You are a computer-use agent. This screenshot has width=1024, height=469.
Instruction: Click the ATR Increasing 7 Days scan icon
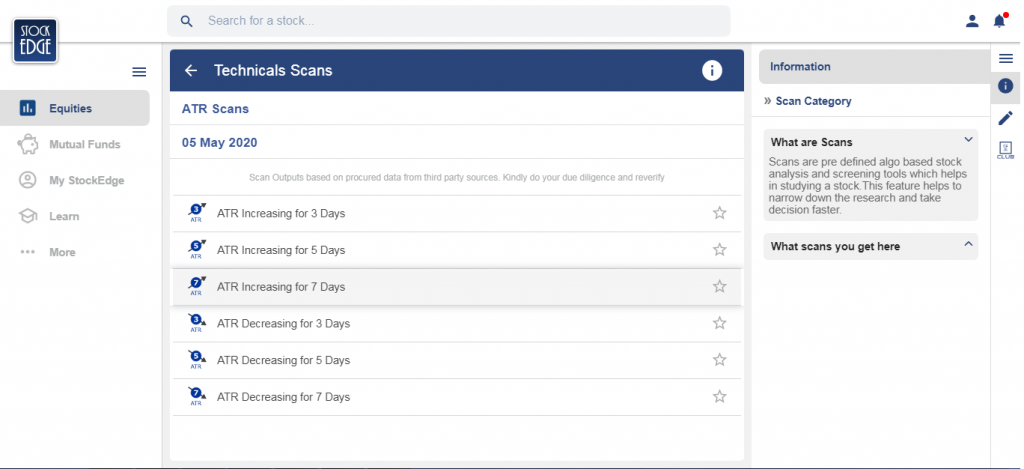click(x=197, y=286)
